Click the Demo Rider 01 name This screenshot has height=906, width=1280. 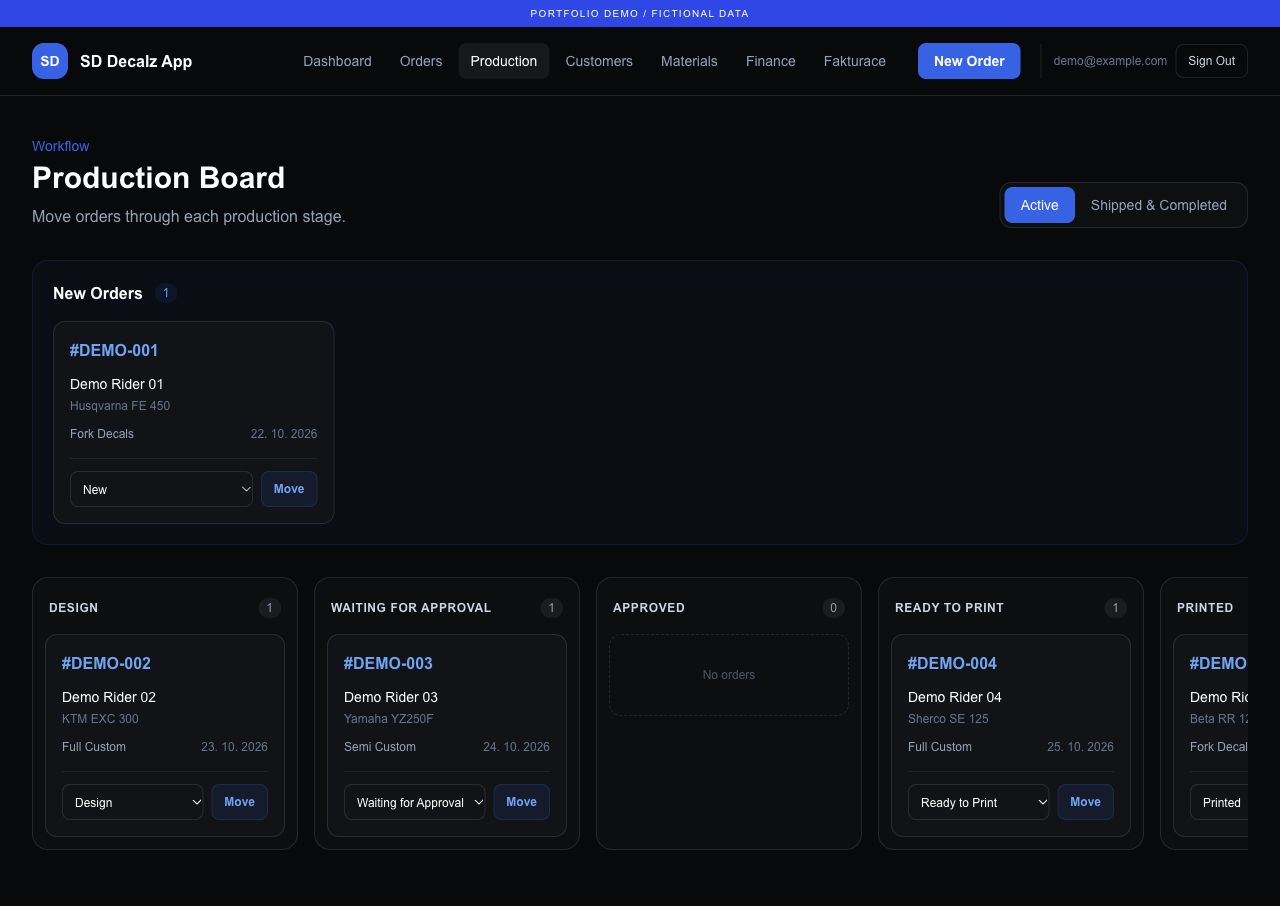click(x=117, y=384)
